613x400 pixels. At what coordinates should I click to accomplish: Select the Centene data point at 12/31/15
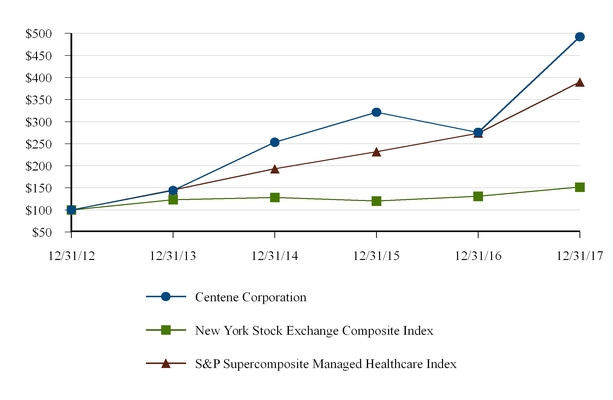point(376,112)
